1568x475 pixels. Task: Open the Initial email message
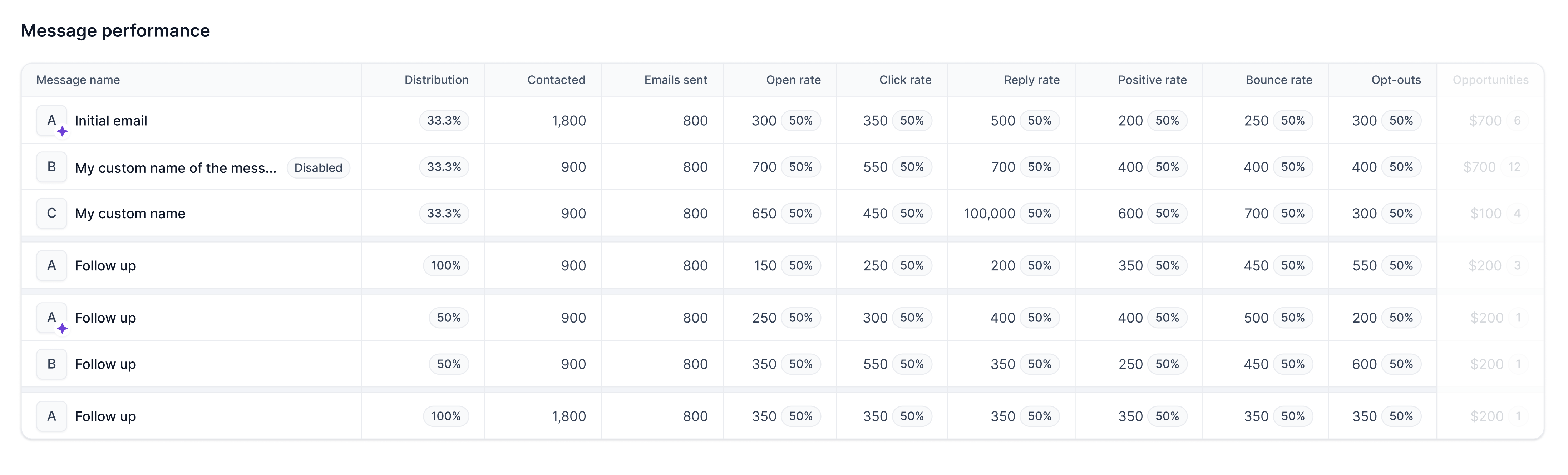111,120
